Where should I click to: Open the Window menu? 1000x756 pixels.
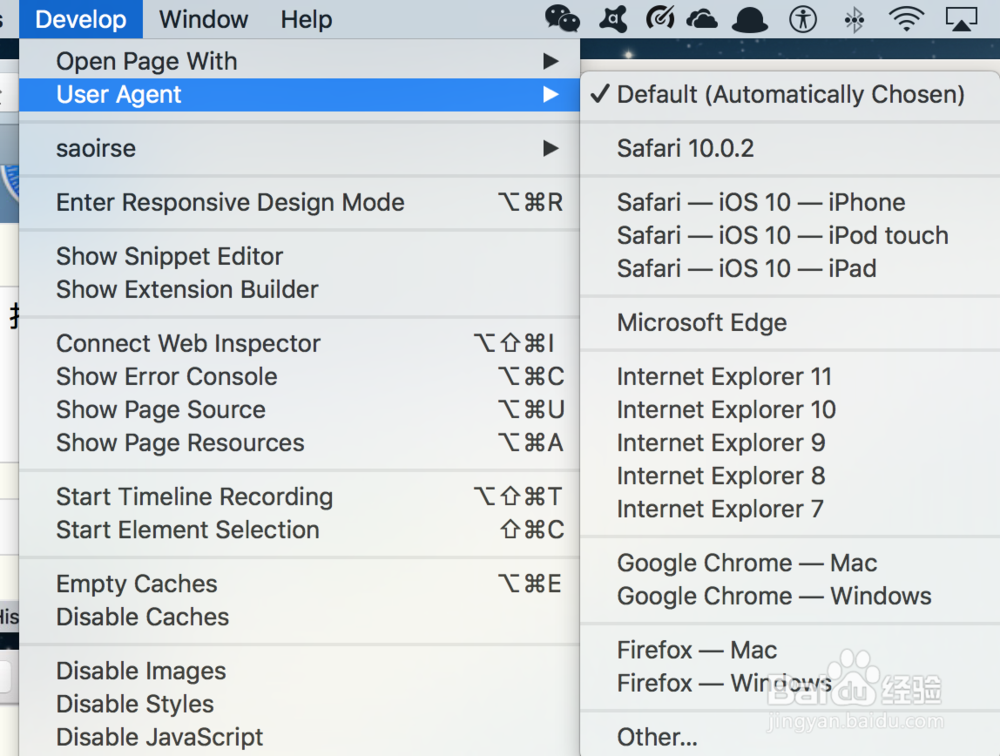[203, 19]
